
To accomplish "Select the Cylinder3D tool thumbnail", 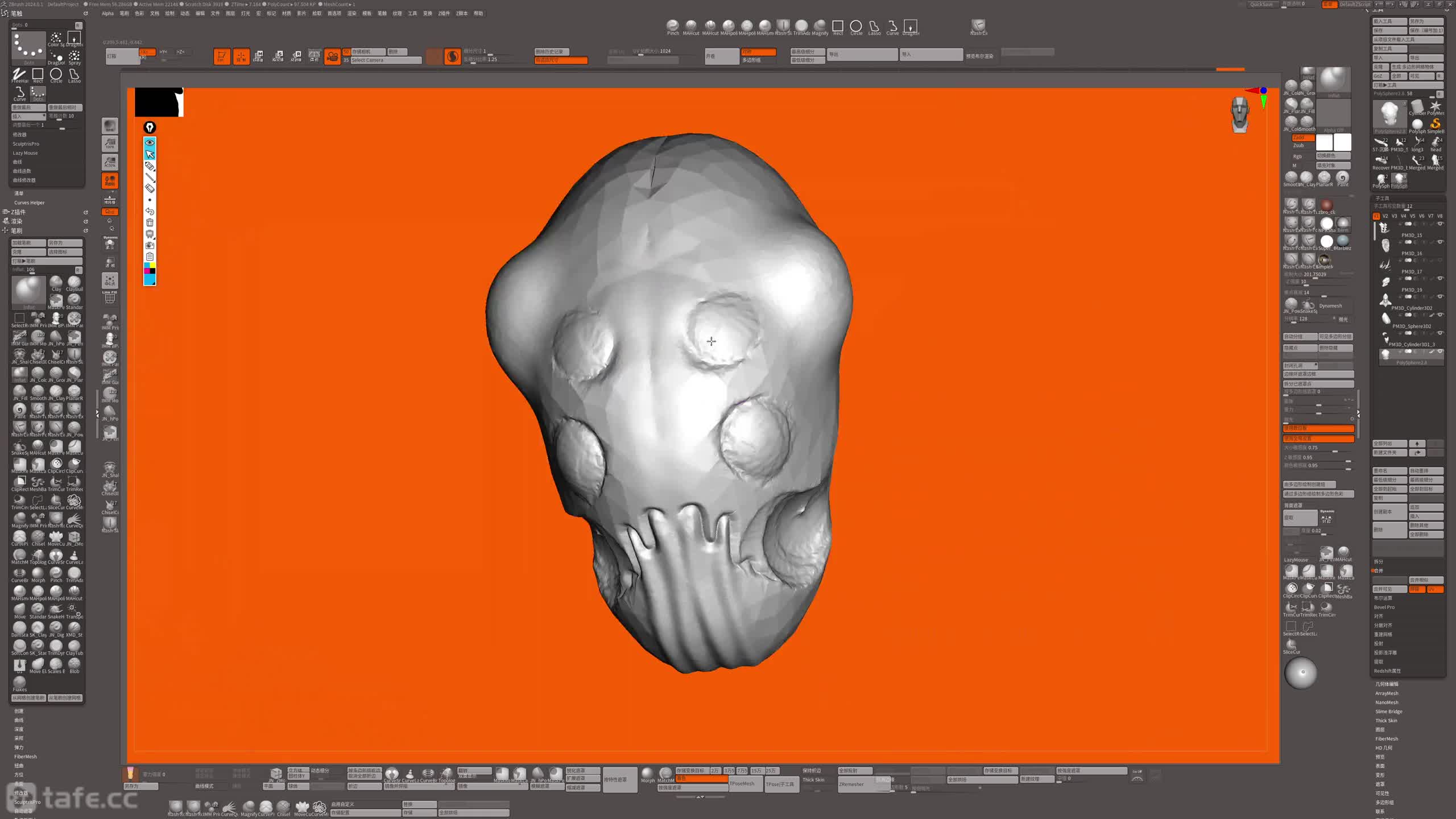I will (1417, 107).
